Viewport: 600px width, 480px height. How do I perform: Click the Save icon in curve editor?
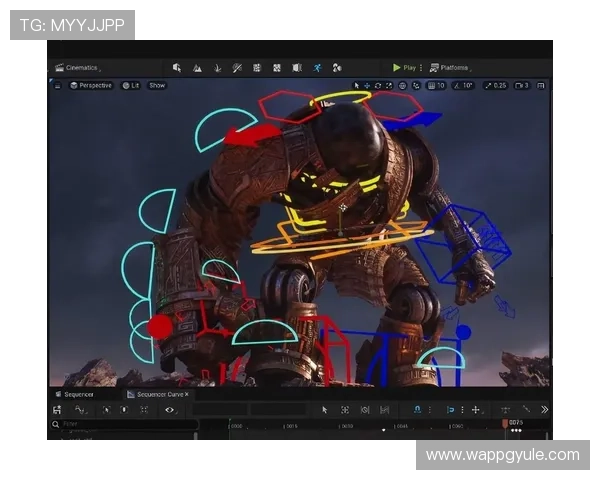(57, 410)
